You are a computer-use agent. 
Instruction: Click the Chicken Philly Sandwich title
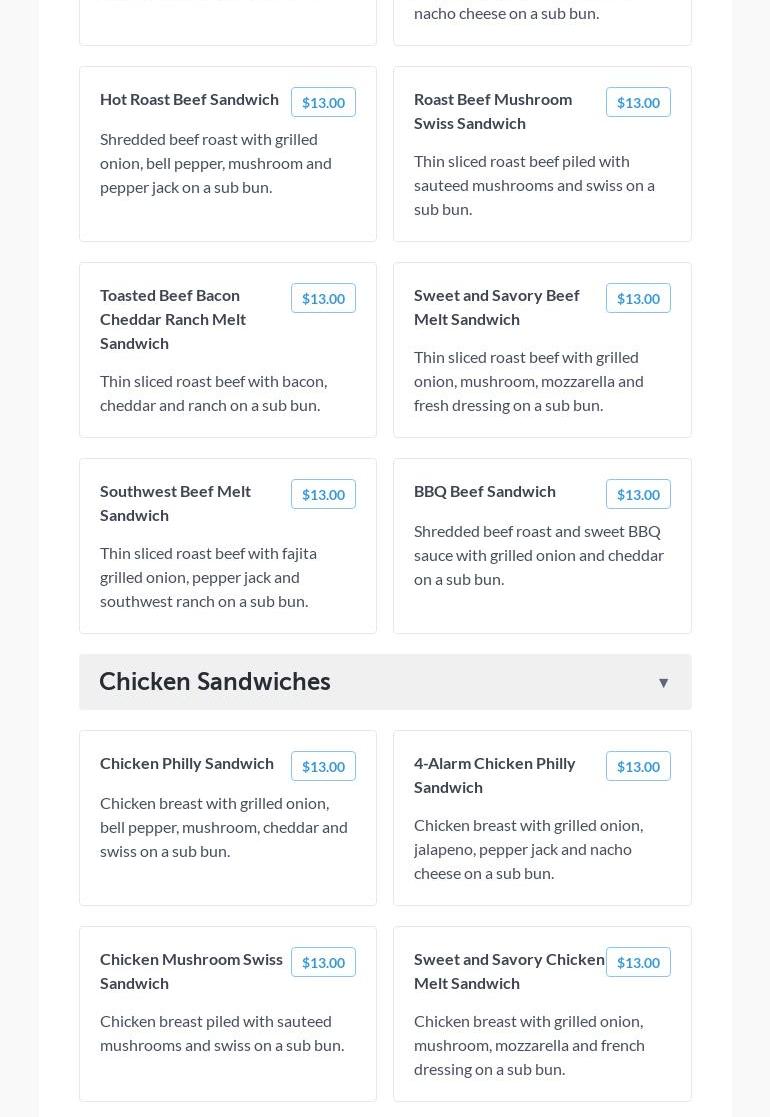click(x=187, y=763)
